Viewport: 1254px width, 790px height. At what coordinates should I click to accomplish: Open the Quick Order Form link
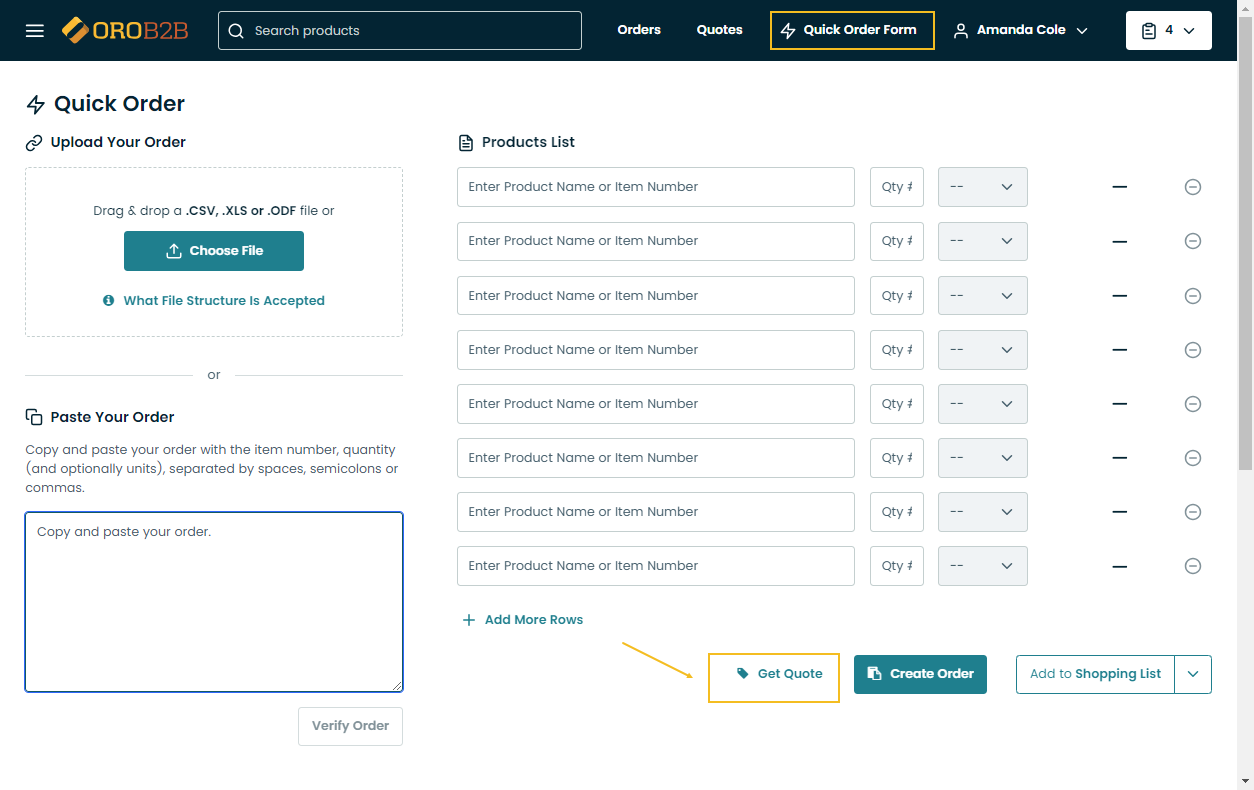pos(852,30)
